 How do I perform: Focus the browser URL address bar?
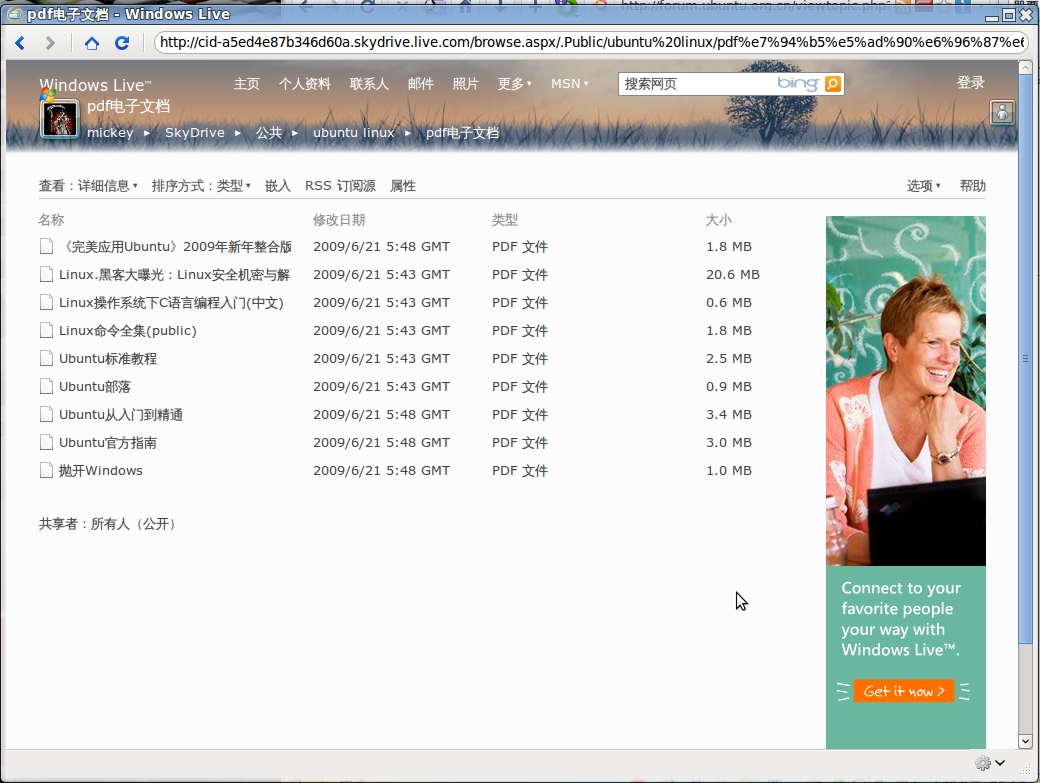(x=592, y=42)
